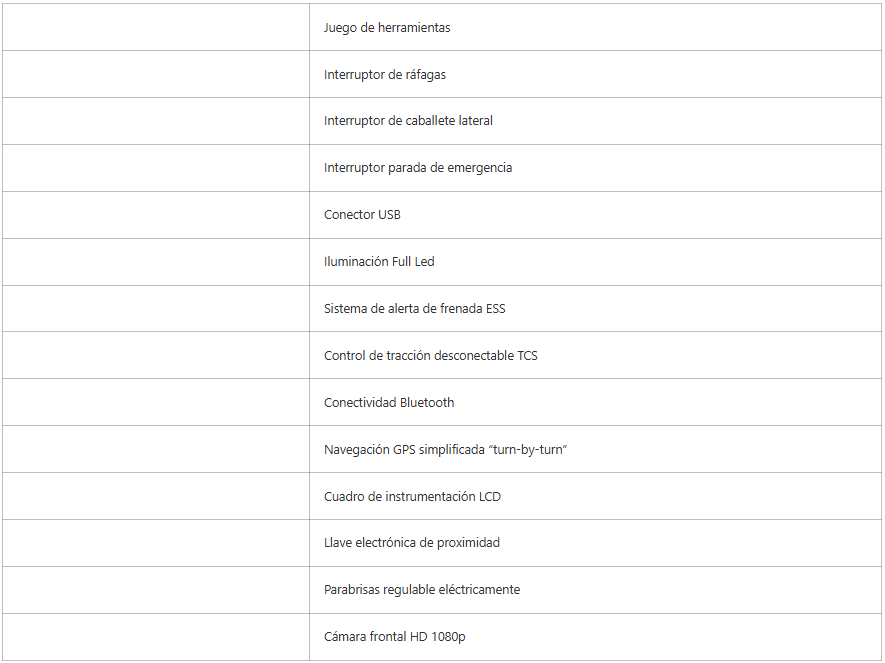885x663 pixels.
Task: Click "Interruptor de caballete lateral" cell
Action: click(x=408, y=121)
